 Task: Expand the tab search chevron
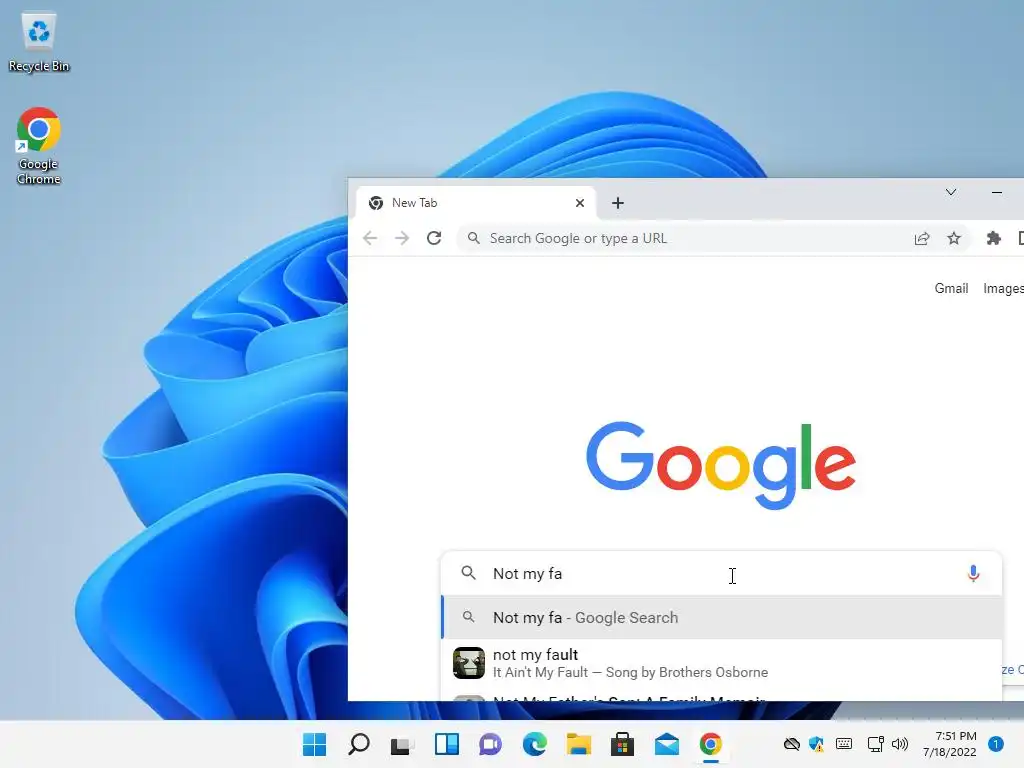pos(951,192)
